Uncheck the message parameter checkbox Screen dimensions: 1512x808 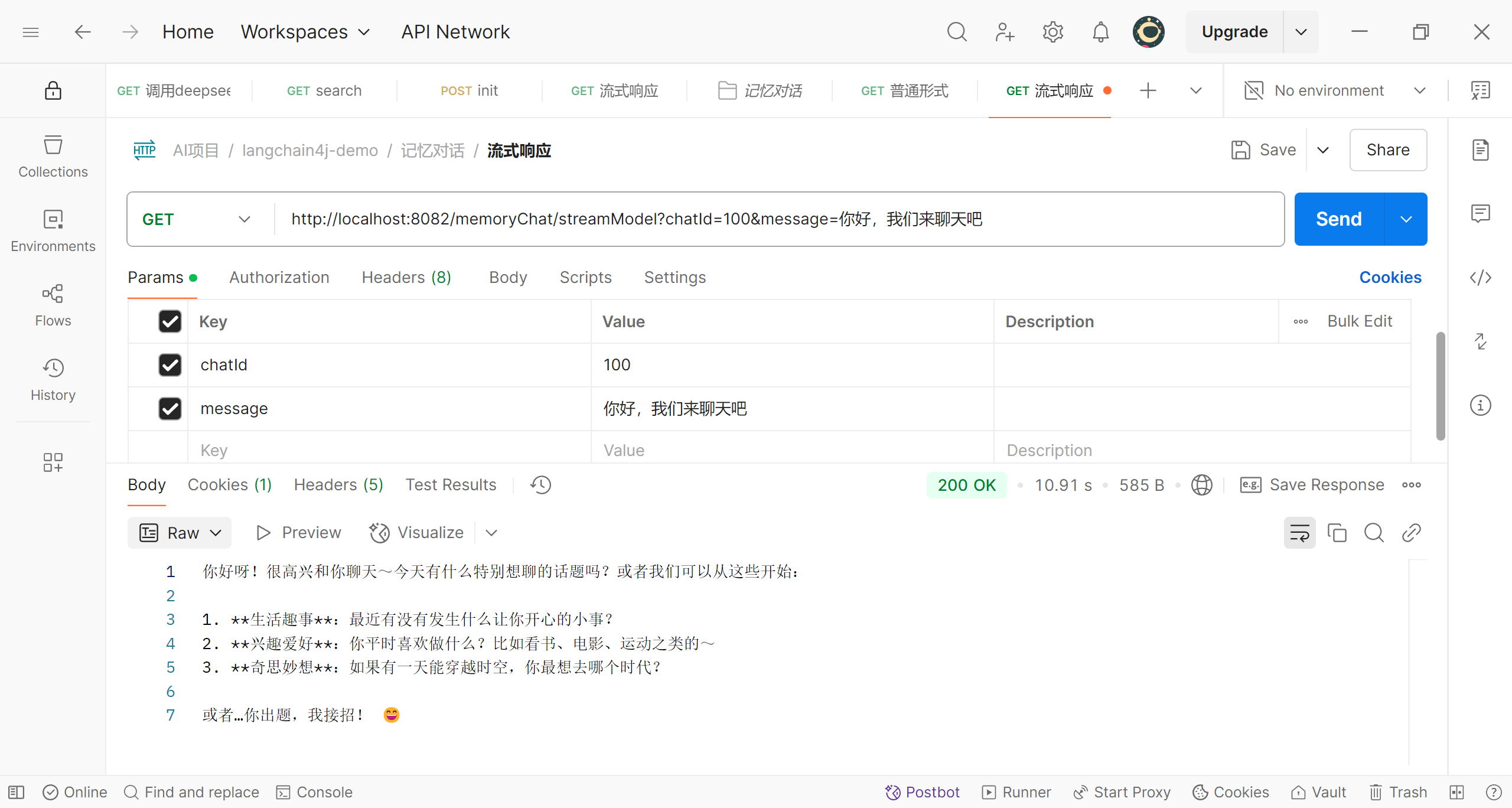click(170, 409)
